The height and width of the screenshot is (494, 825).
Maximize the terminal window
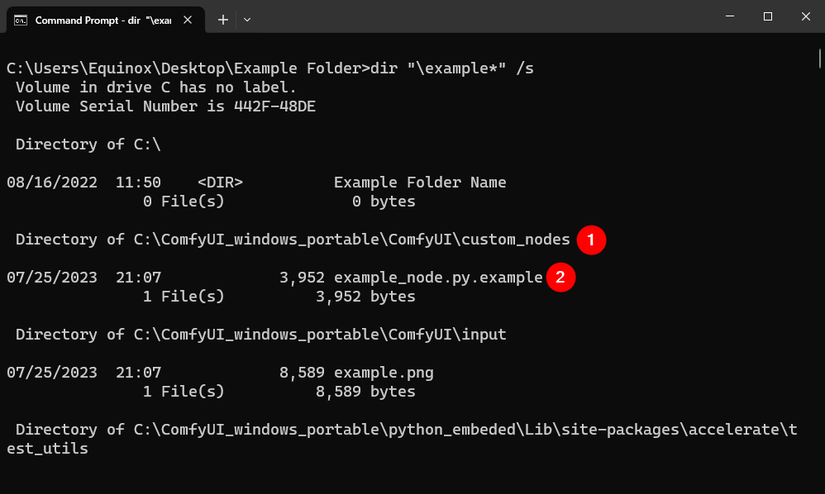(767, 17)
